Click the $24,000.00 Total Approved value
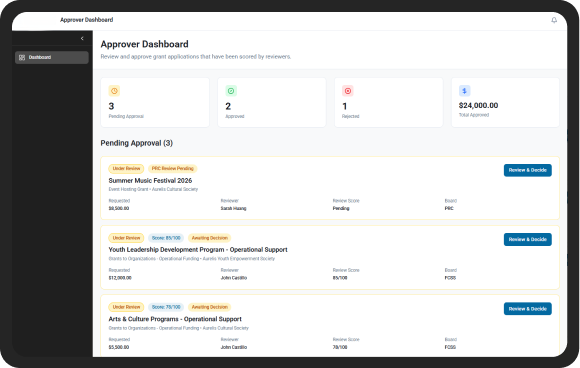Image resolution: width=580 pixels, height=368 pixels. (x=478, y=105)
